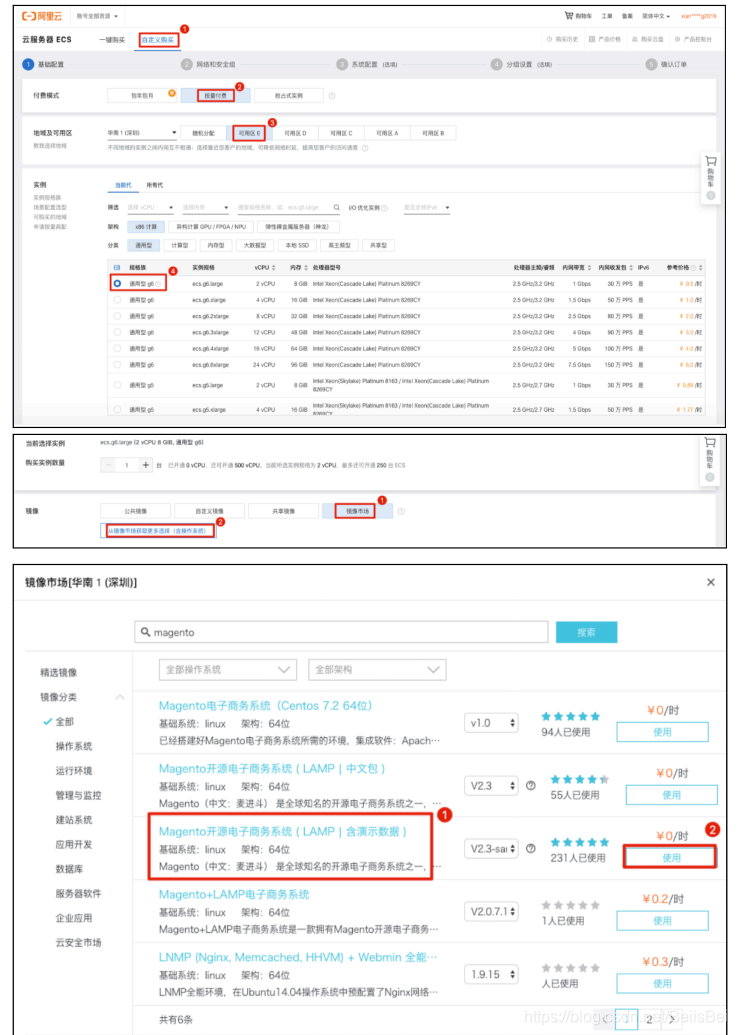Collapse the 镜像分类 category list
The height and width of the screenshot is (1035, 737).
pyautogui.click(x=120, y=697)
